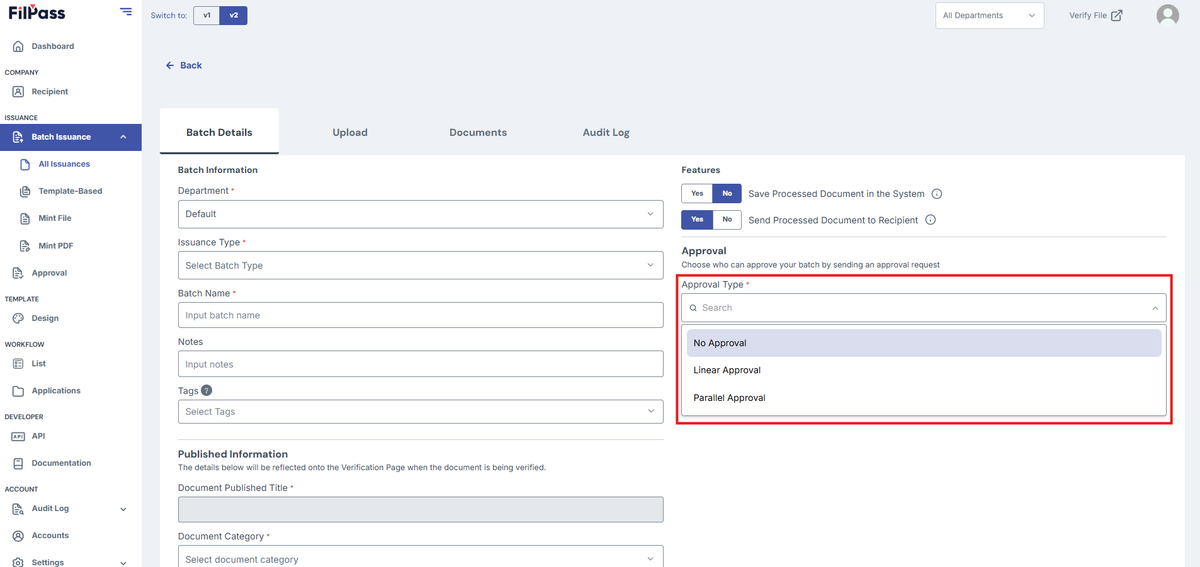Viewport: 1200px width, 567px height.
Task: Expand the Audit Log sidebar chevron
Action: tap(123, 509)
